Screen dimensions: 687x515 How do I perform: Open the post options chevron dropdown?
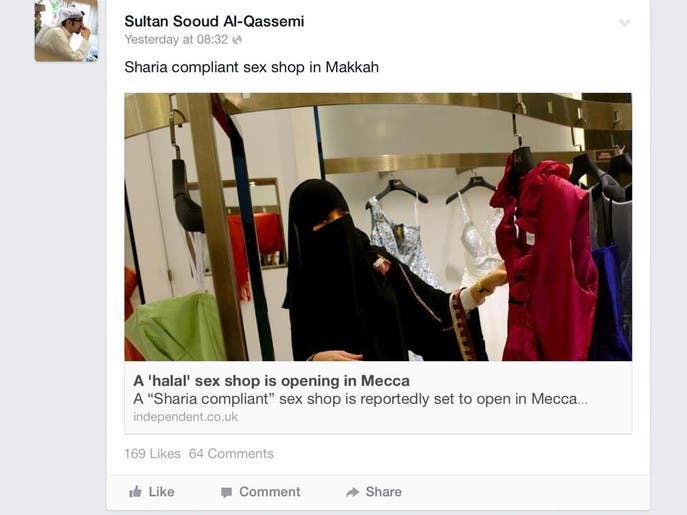[x=625, y=22]
